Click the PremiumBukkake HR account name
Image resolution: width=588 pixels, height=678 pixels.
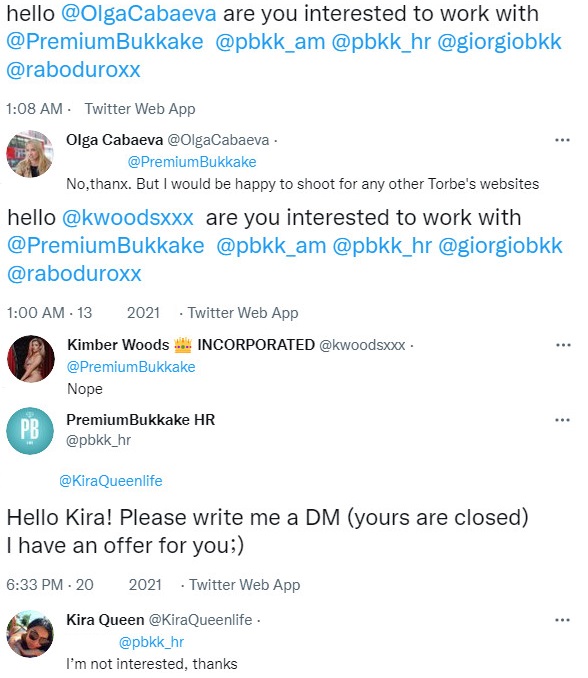pos(141,419)
